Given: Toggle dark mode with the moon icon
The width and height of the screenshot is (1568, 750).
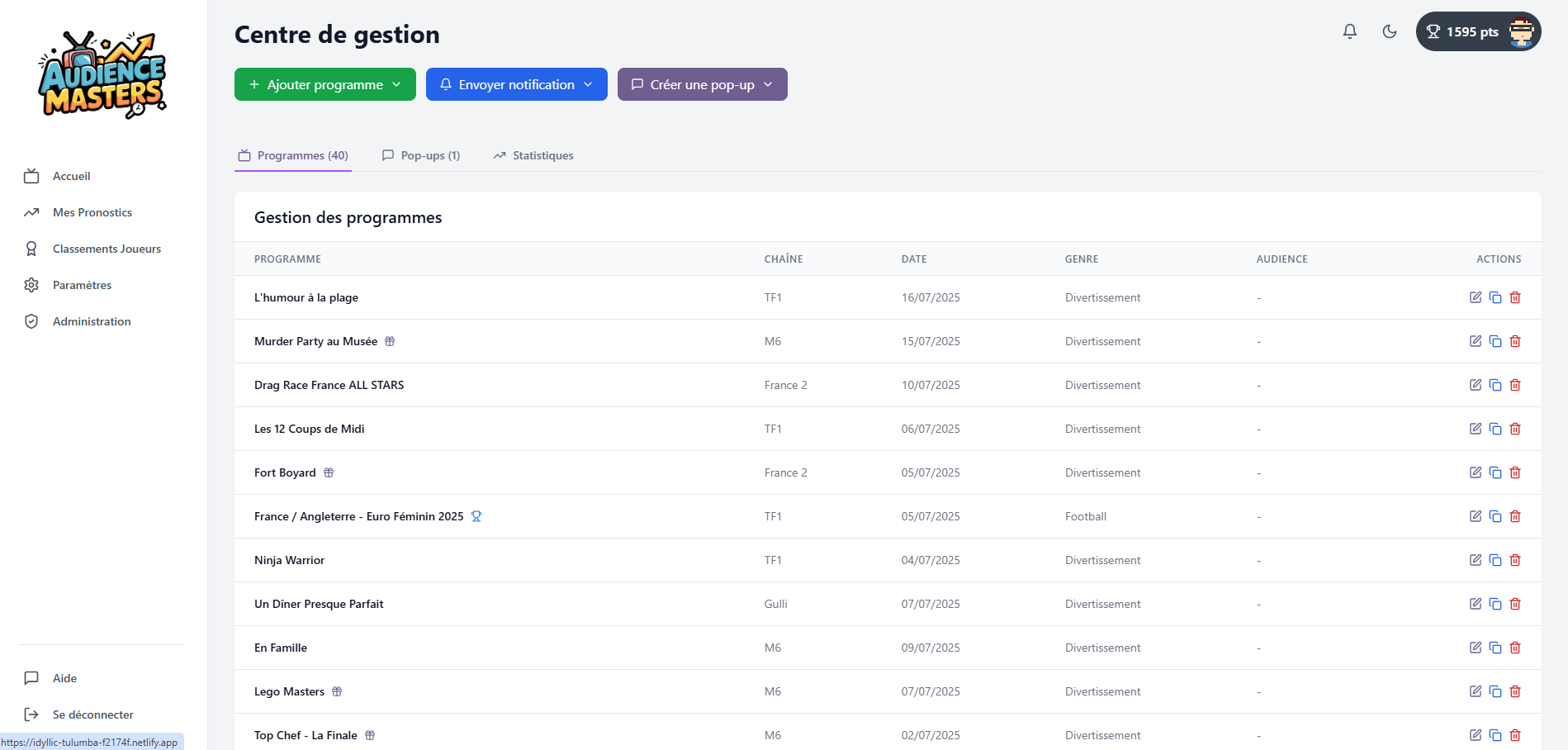Looking at the screenshot, I should (1390, 31).
